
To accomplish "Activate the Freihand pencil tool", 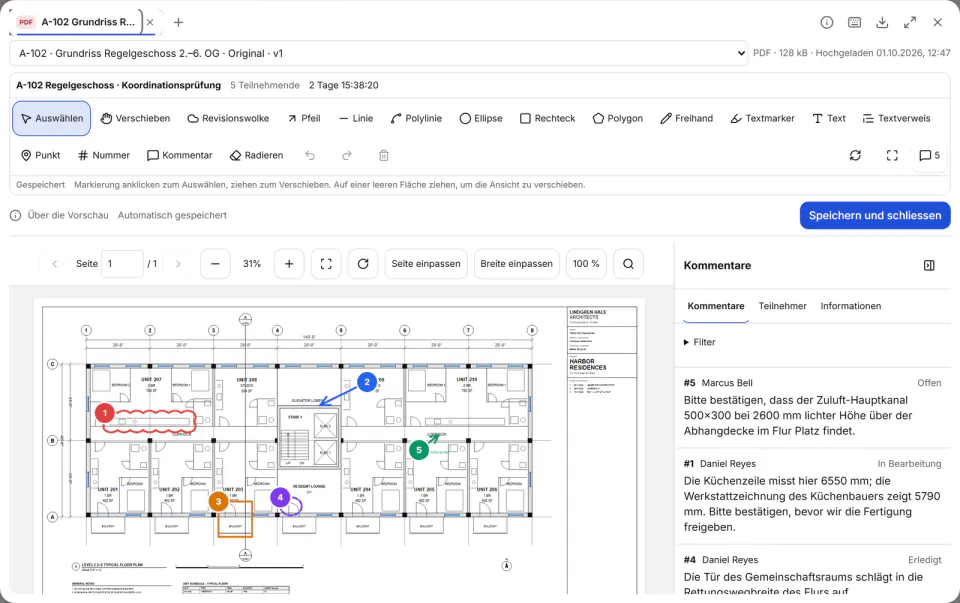I will 686,118.
